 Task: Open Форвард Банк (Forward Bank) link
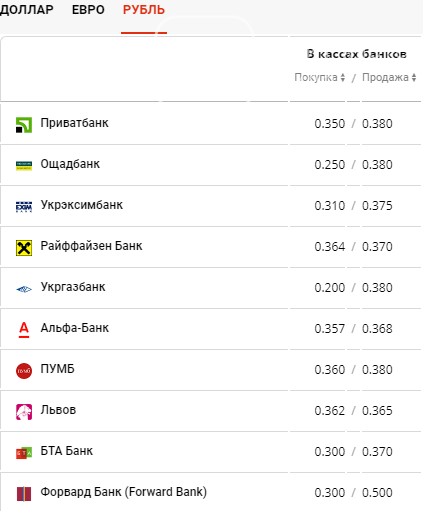(124, 492)
